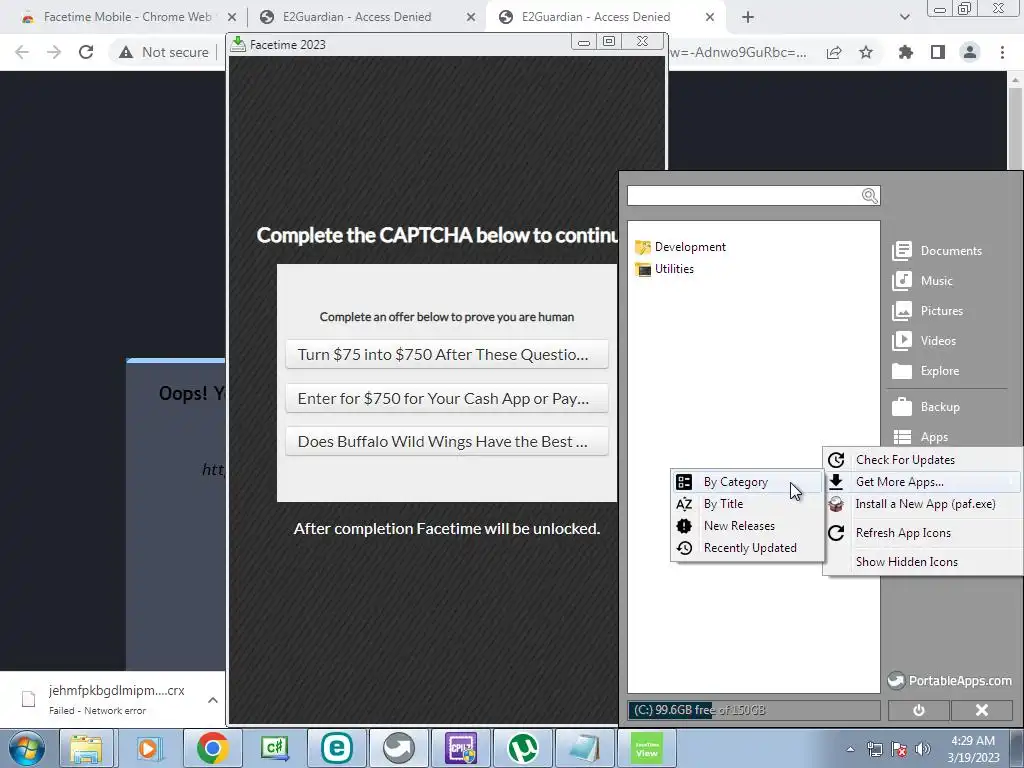Viewport: 1024px width, 768px height.
Task: Select Check For Updates menu entry
Action: click(x=922, y=460)
